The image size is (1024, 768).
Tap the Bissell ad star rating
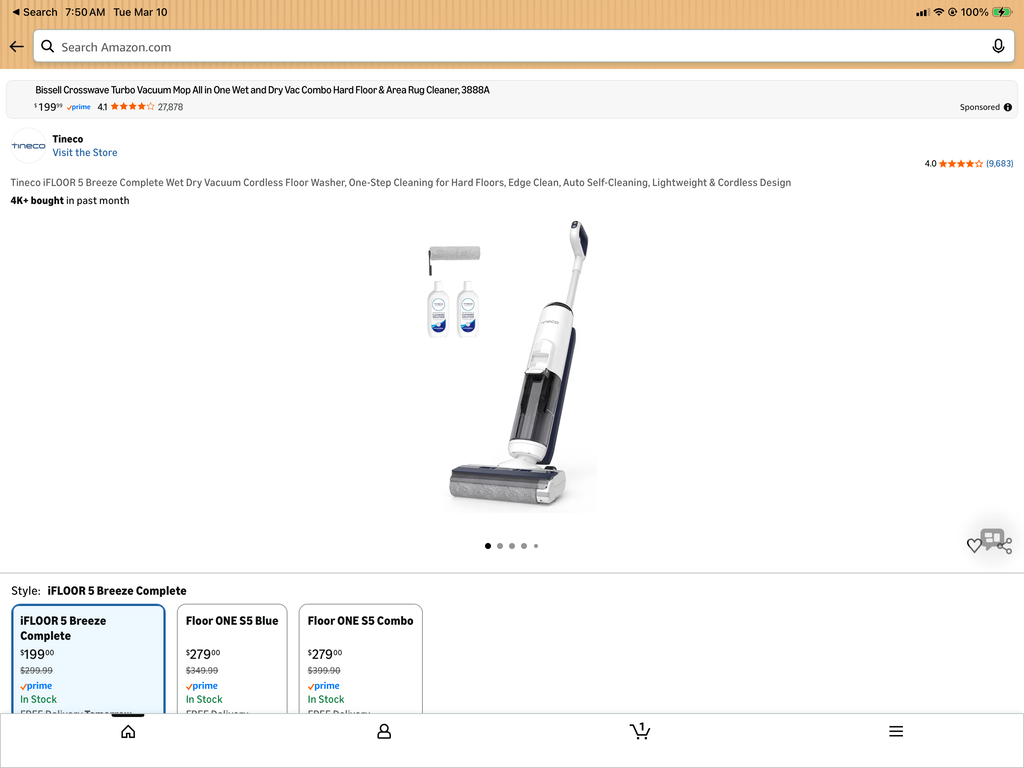(x=133, y=106)
